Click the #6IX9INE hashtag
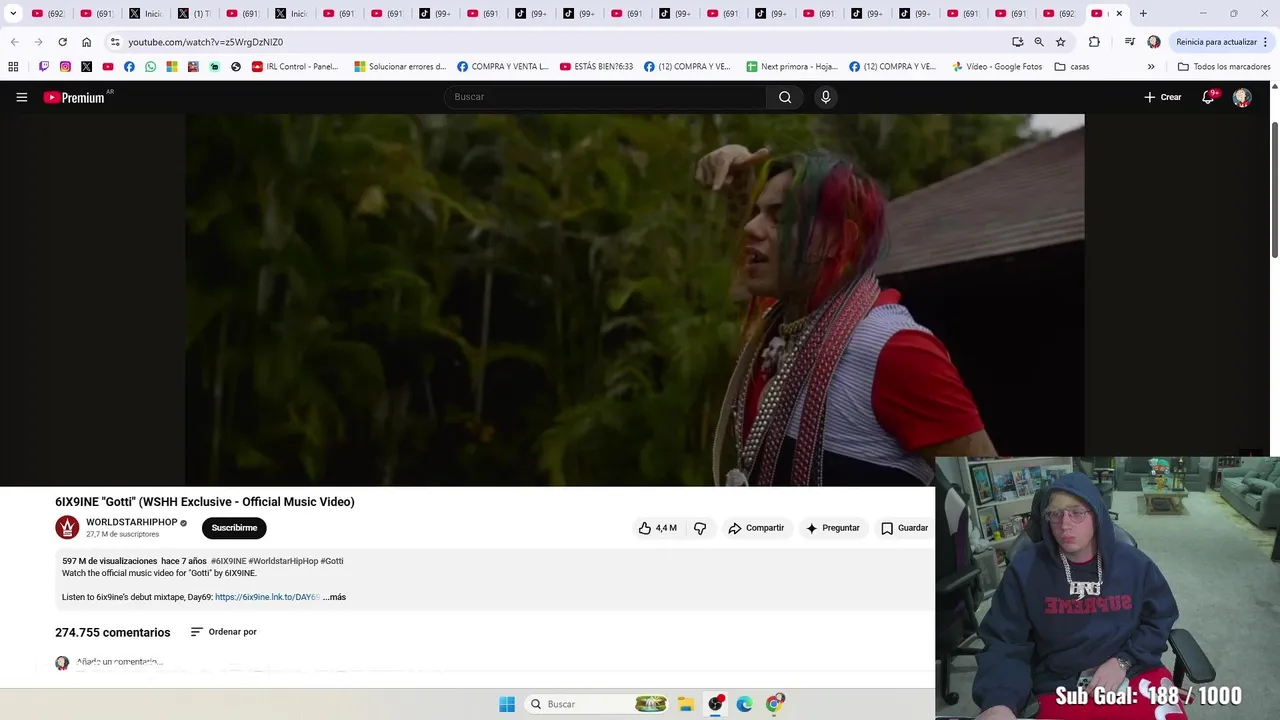Image resolution: width=1280 pixels, height=720 pixels. coord(228,561)
